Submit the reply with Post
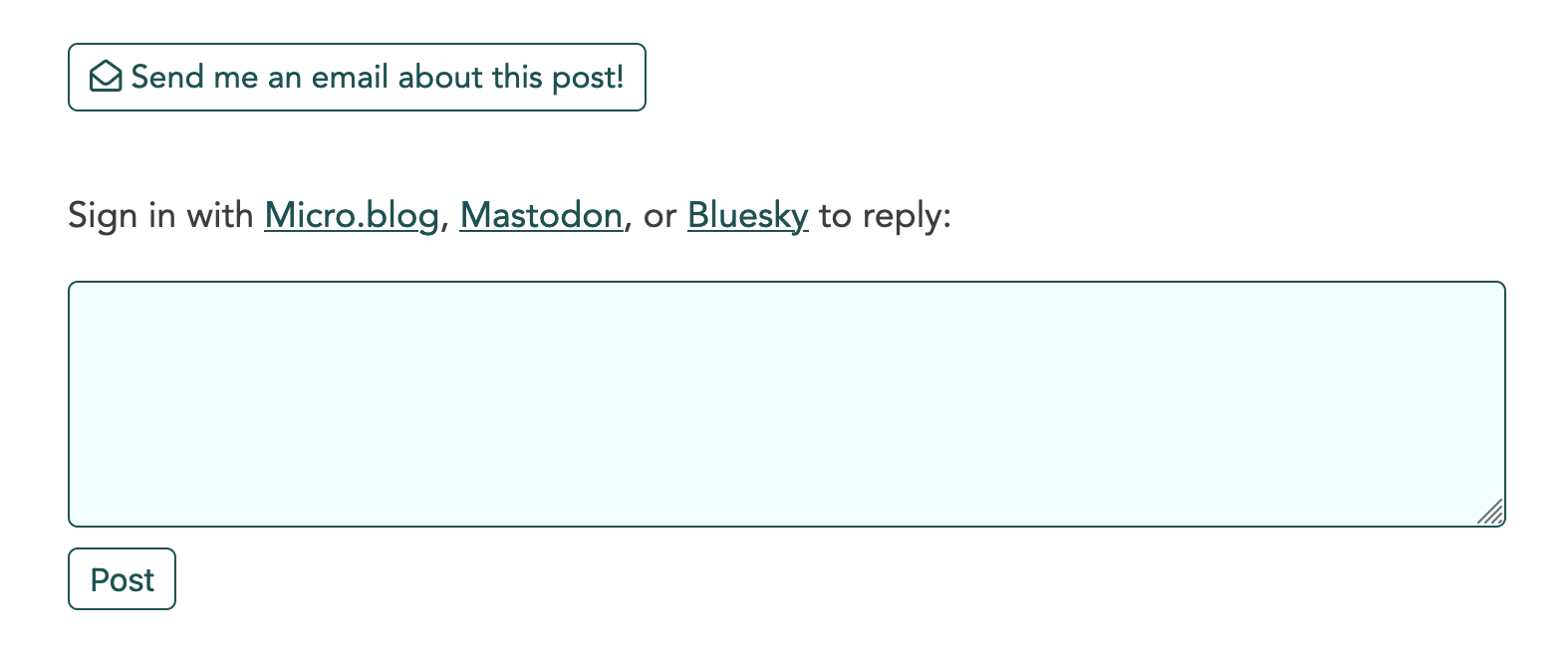1568x653 pixels. [122, 579]
